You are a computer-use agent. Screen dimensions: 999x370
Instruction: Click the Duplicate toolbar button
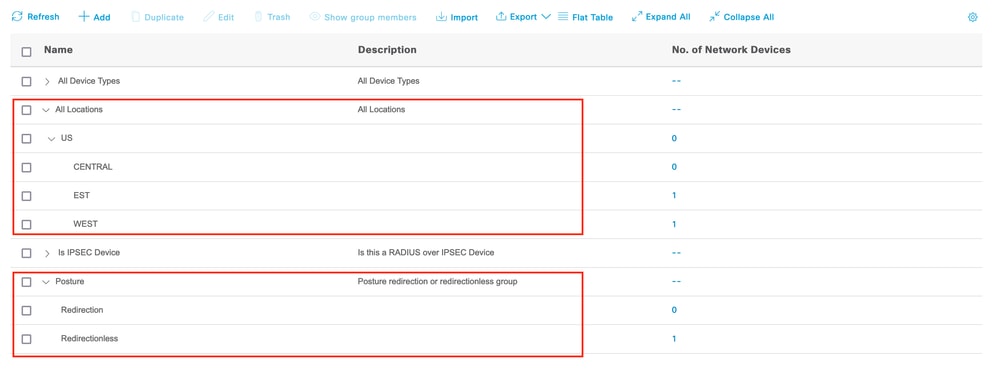[x=157, y=17]
